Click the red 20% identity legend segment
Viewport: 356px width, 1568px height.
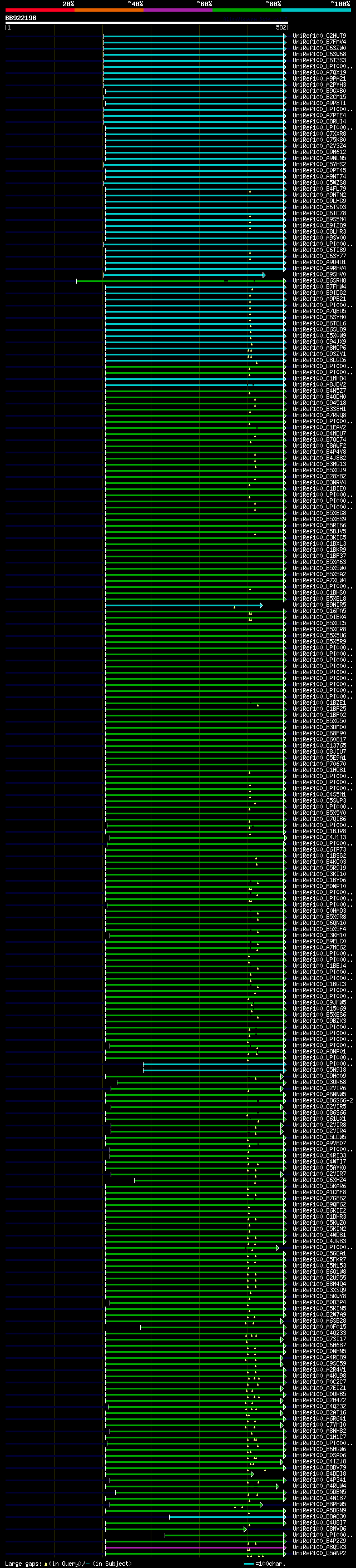point(39,10)
